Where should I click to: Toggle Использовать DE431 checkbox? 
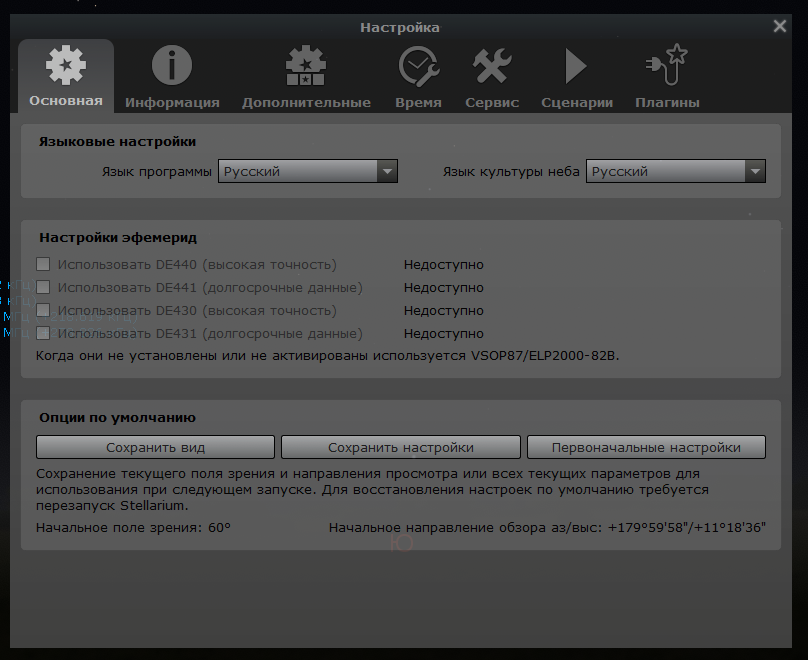[x=43, y=333]
